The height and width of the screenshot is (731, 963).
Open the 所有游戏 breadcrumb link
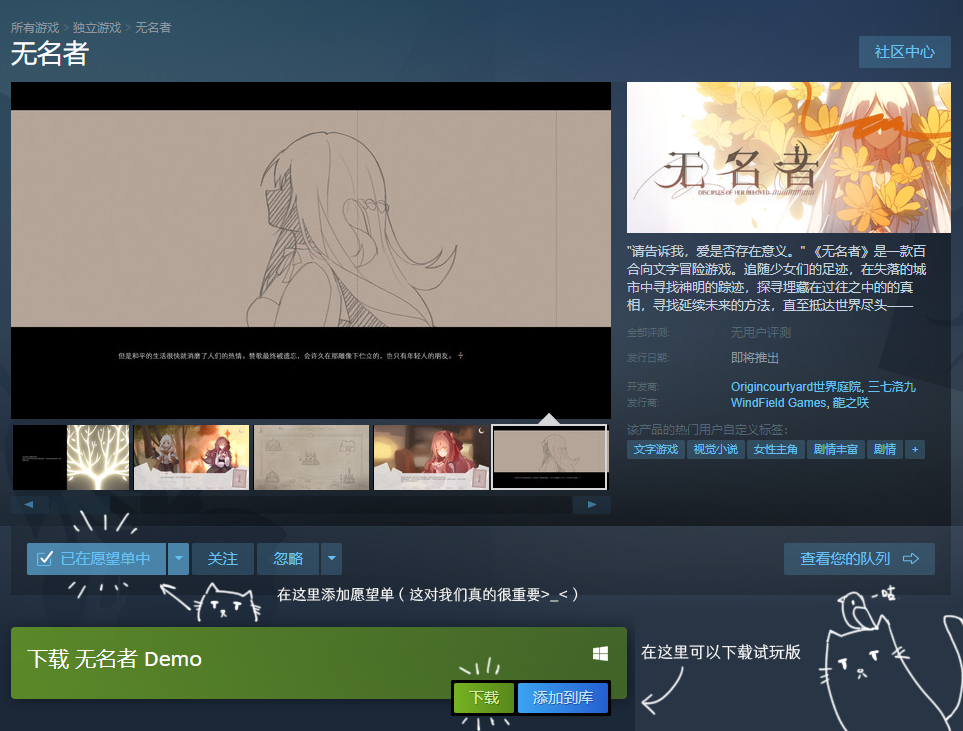tap(35, 28)
